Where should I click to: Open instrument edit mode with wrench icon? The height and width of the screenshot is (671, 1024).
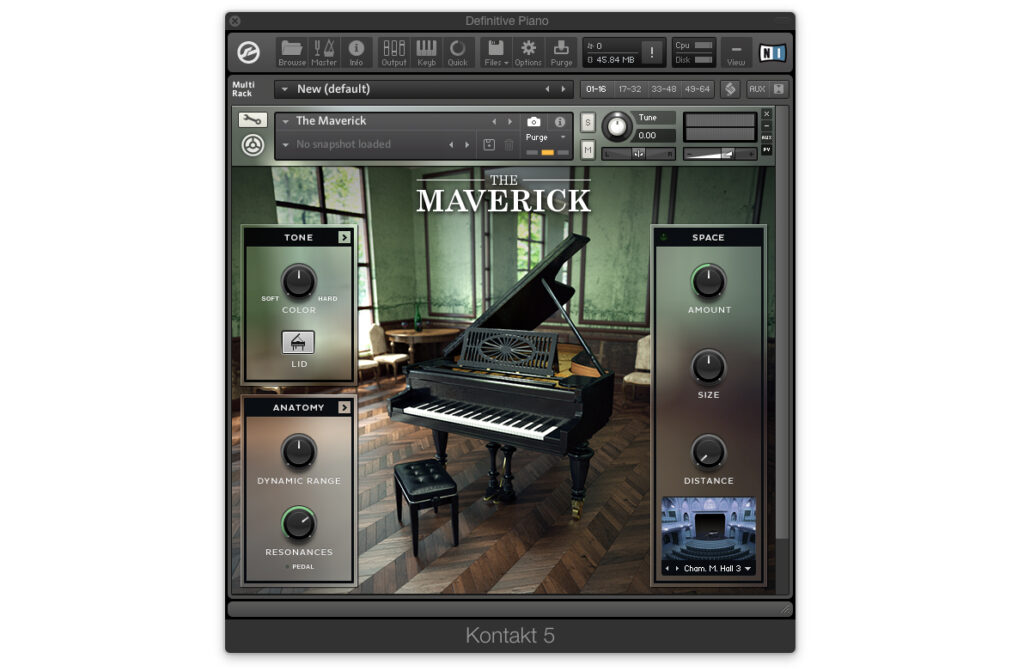click(x=253, y=120)
